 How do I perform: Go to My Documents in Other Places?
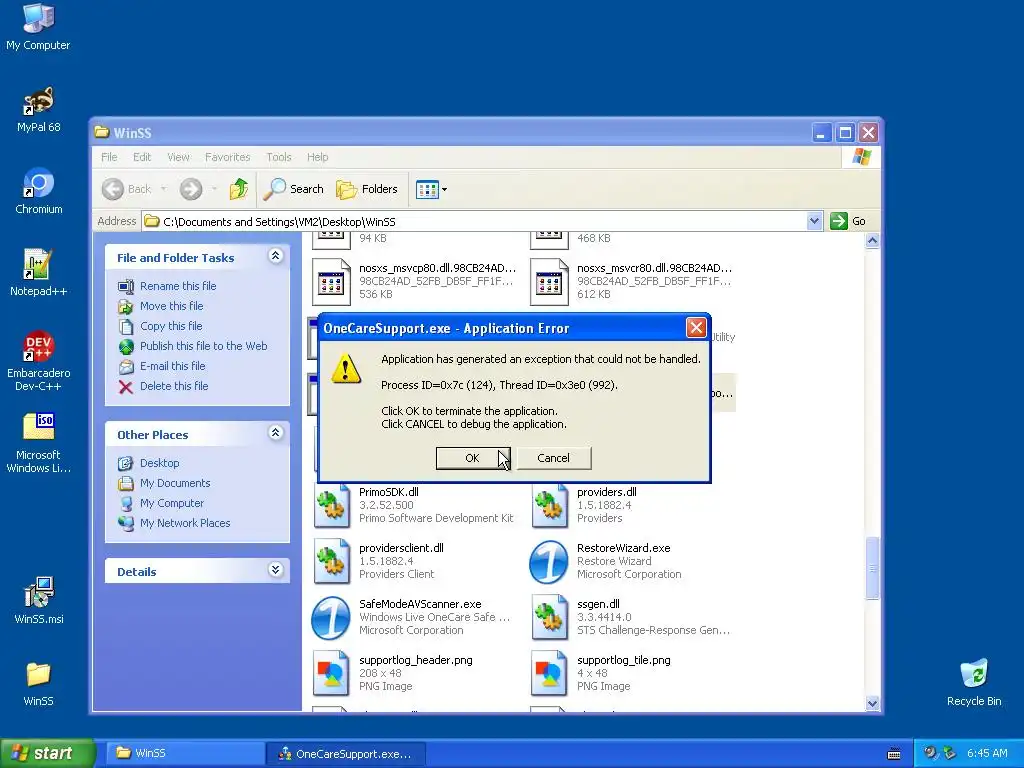[x=175, y=483]
